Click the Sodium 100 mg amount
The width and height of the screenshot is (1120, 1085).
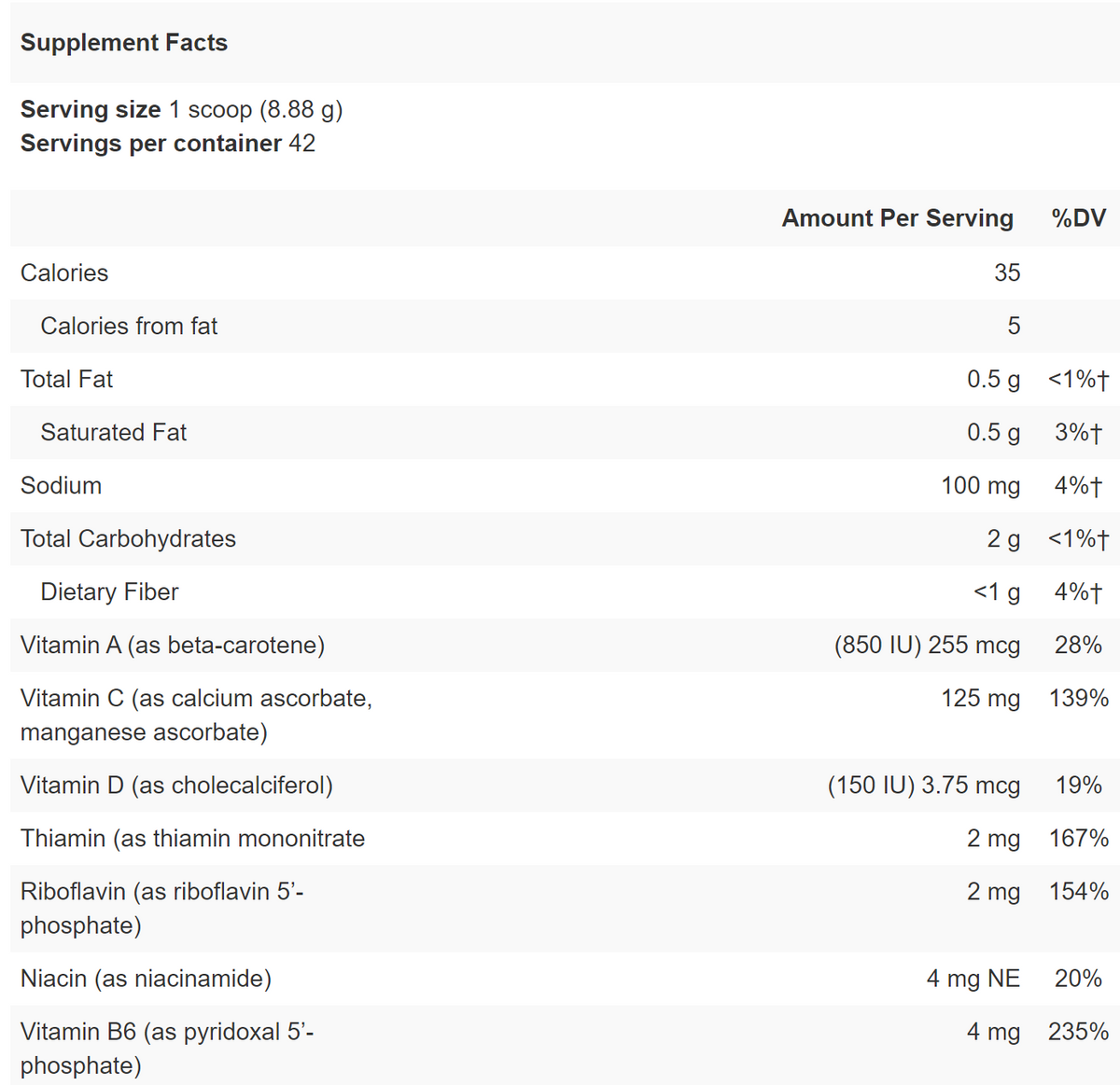[x=980, y=486]
